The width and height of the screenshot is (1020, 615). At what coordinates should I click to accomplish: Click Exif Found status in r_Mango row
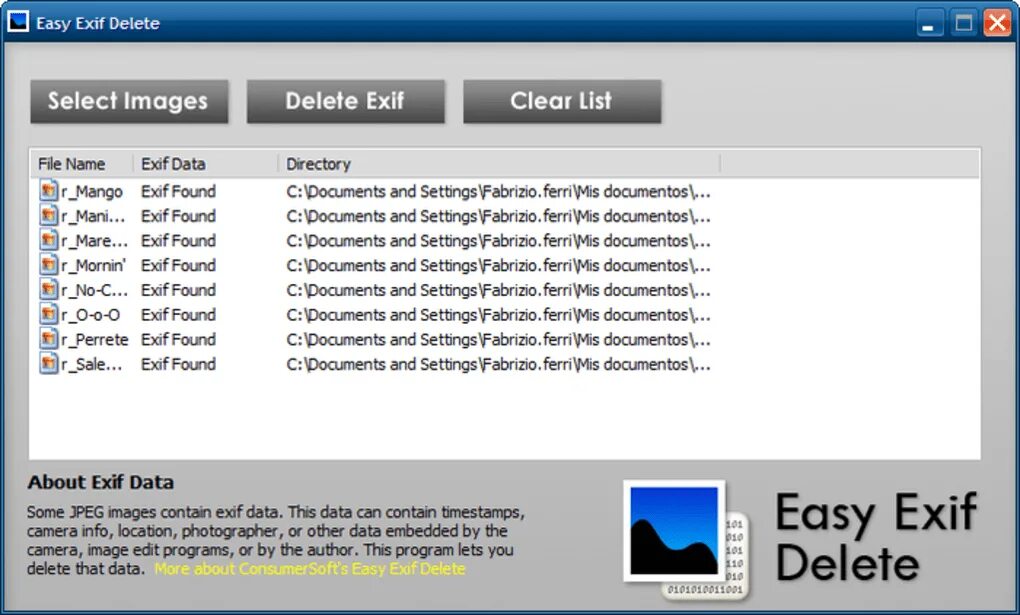178,192
